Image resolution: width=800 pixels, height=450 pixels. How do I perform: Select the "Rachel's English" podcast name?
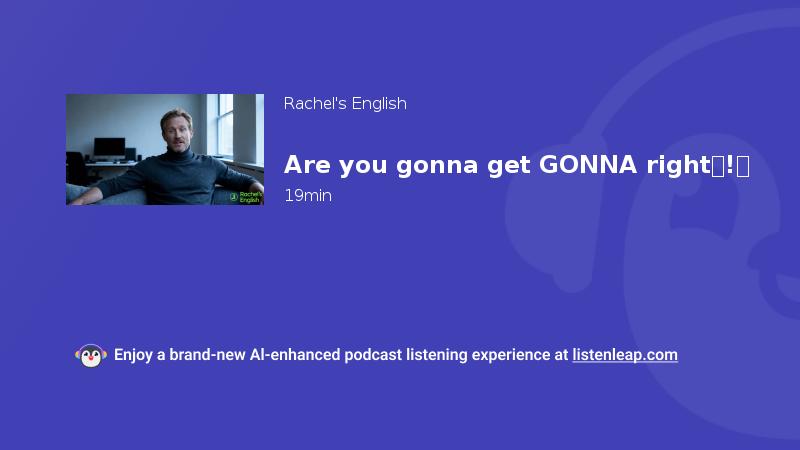pos(345,104)
